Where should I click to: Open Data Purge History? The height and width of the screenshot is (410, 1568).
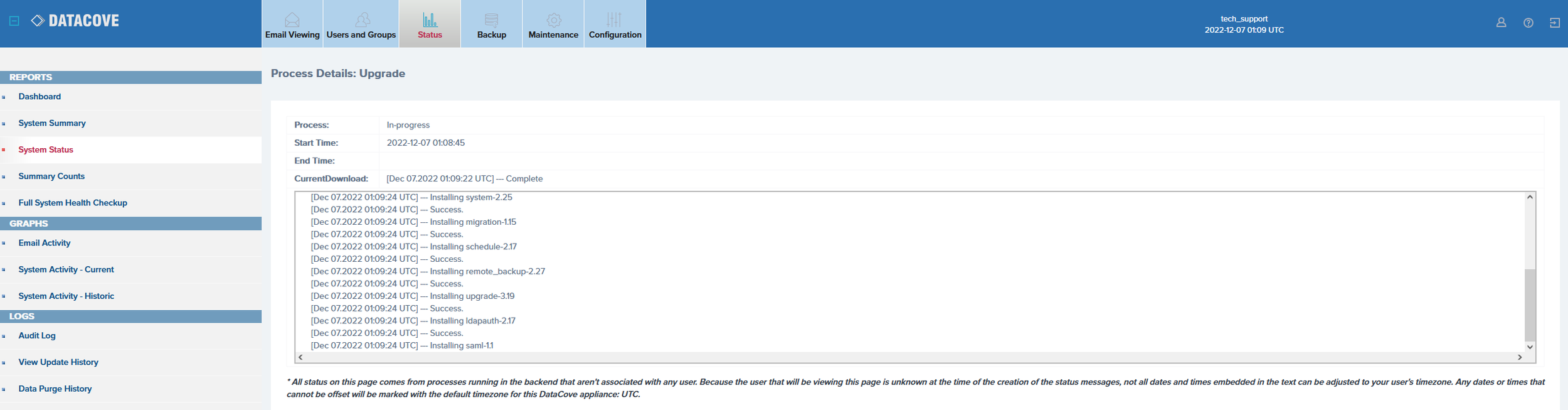point(55,389)
